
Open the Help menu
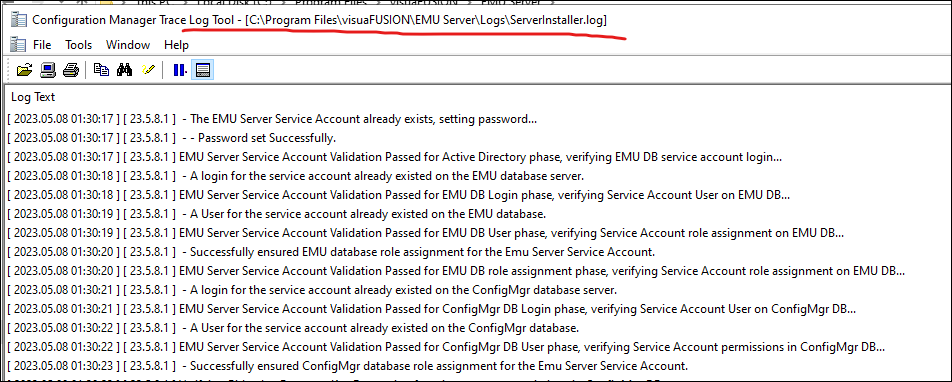coord(176,45)
